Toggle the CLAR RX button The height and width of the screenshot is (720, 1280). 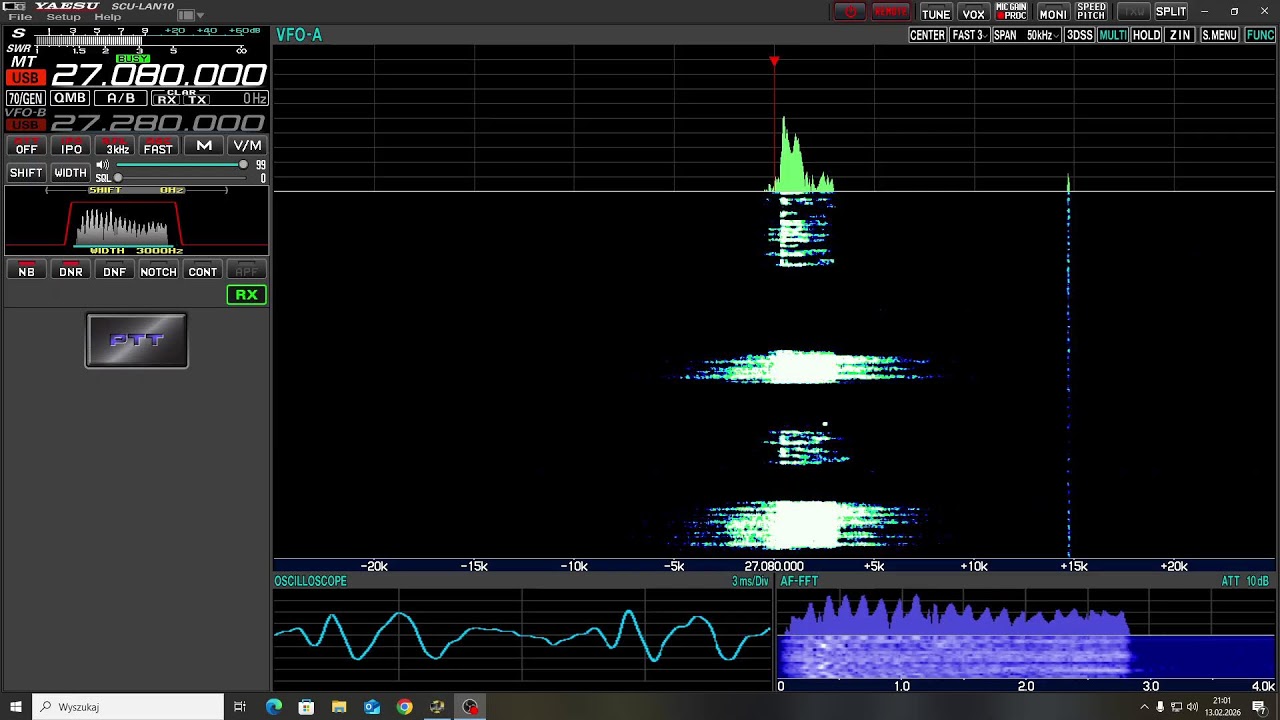coord(165,99)
